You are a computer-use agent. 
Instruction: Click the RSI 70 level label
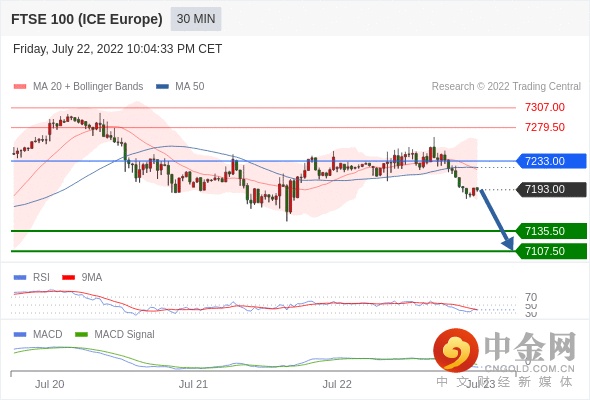531,297
